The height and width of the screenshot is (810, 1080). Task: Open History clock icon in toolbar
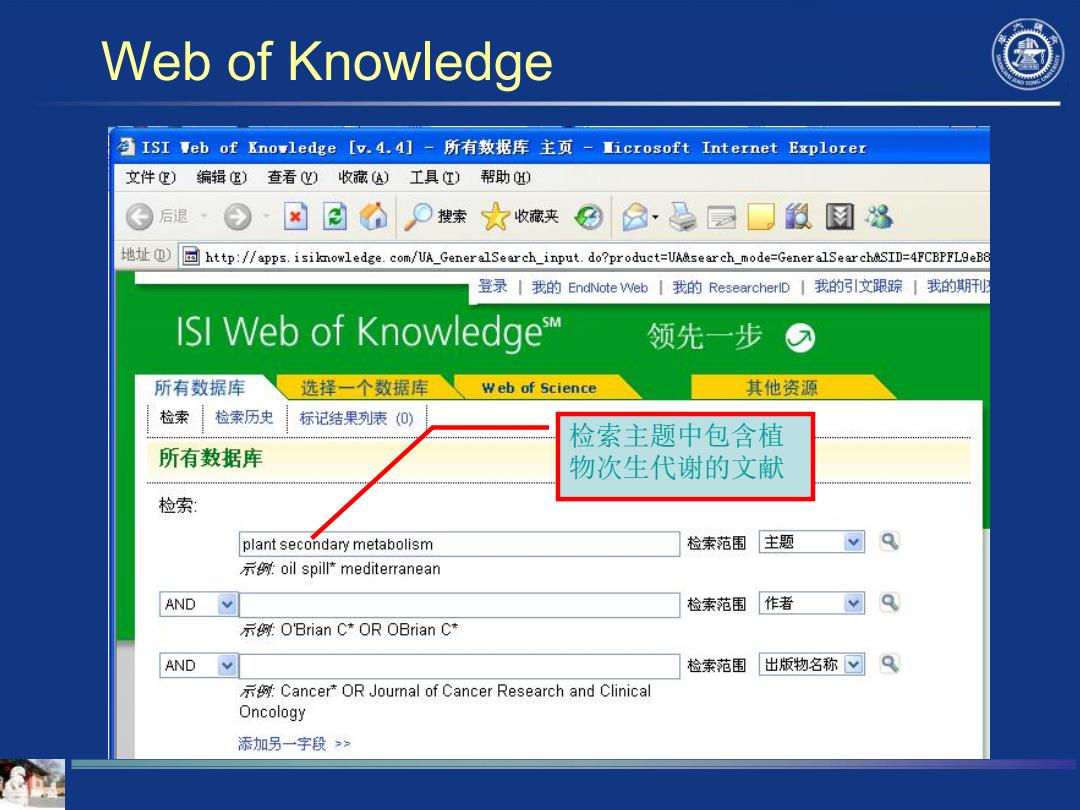tap(589, 217)
